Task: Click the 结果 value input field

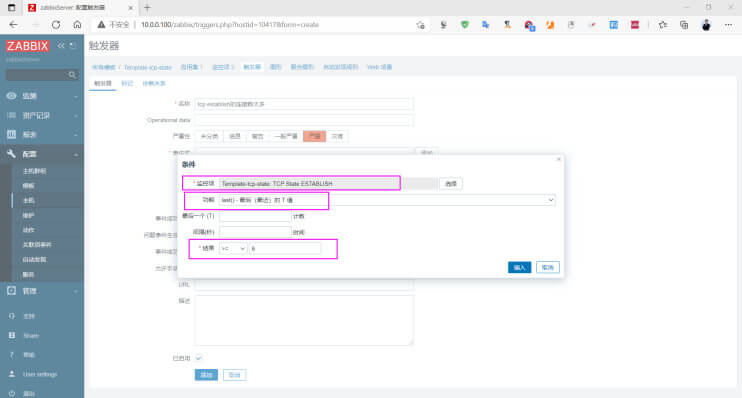Action: click(285, 248)
